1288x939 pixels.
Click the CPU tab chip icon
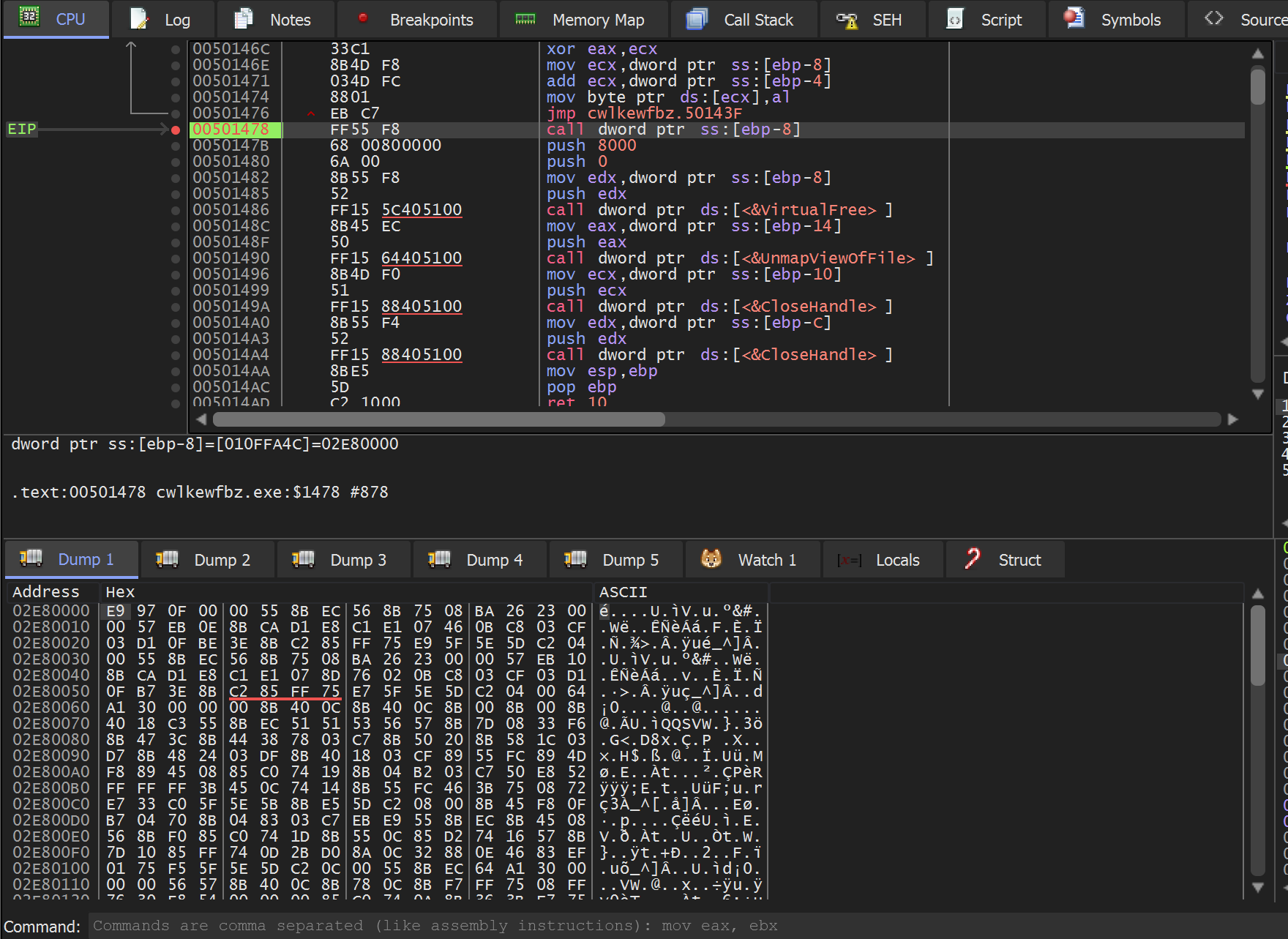point(29,18)
